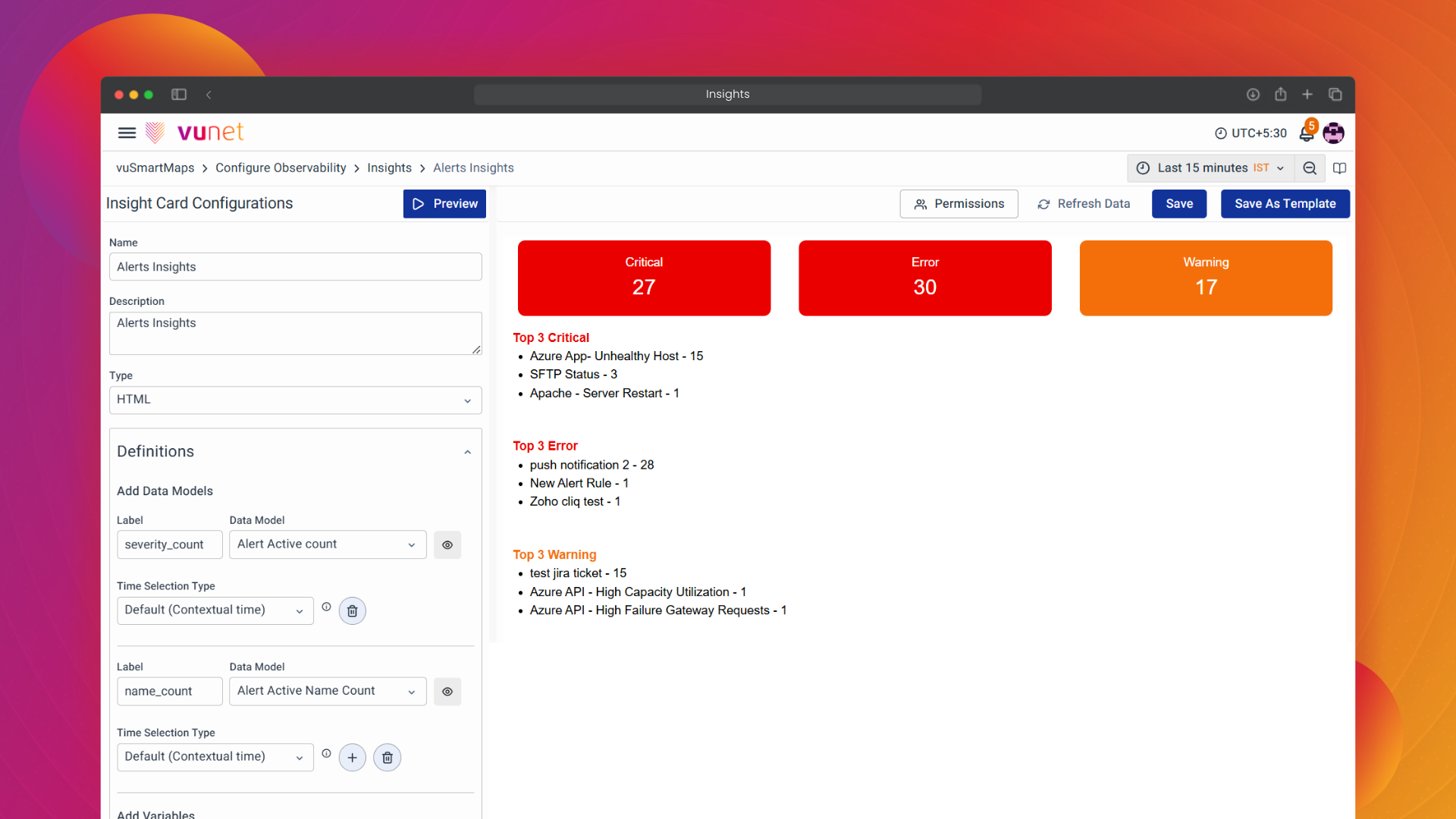Click the Name input field
1456x819 pixels.
click(296, 267)
